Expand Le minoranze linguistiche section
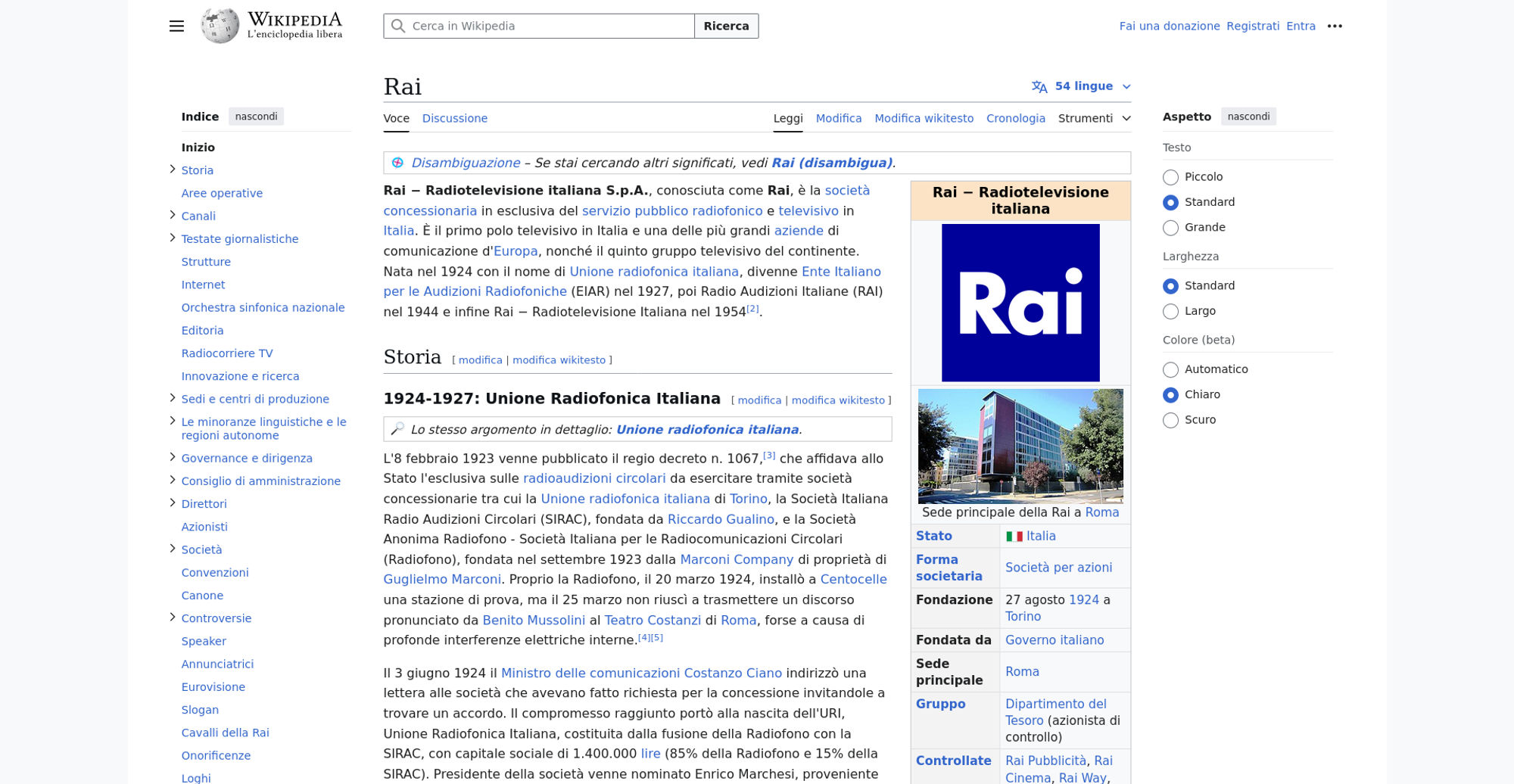This screenshot has width=1514, height=784. (173, 421)
